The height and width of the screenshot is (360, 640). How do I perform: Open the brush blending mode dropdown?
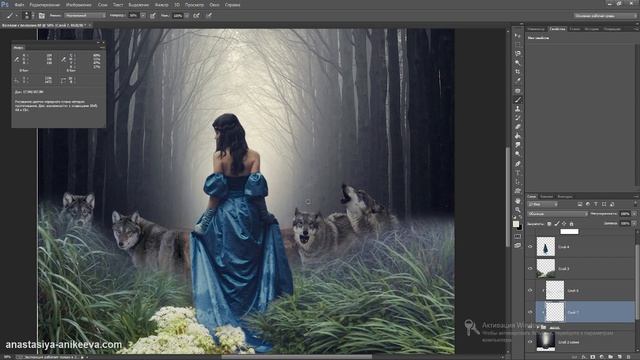85,16
